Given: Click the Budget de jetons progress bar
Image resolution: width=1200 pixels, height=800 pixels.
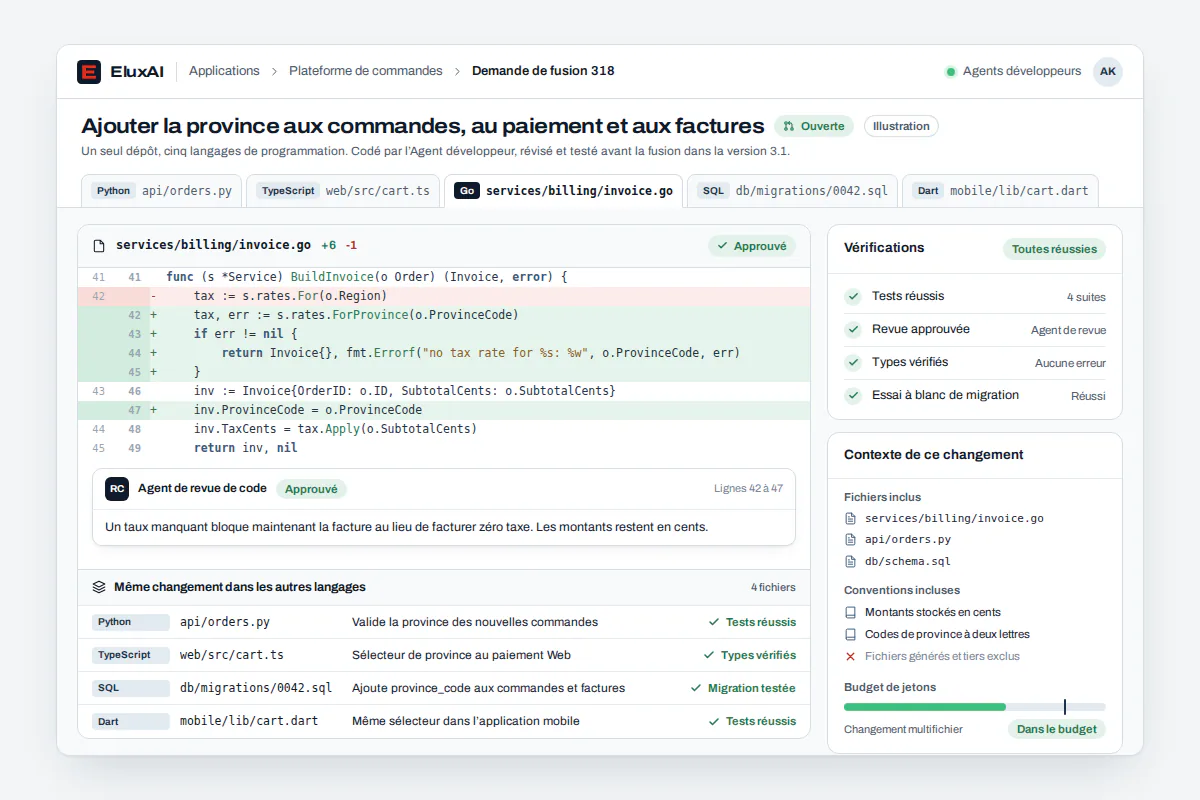Looking at the screenshot, I should pyautogui.click(x=975, y=707).
